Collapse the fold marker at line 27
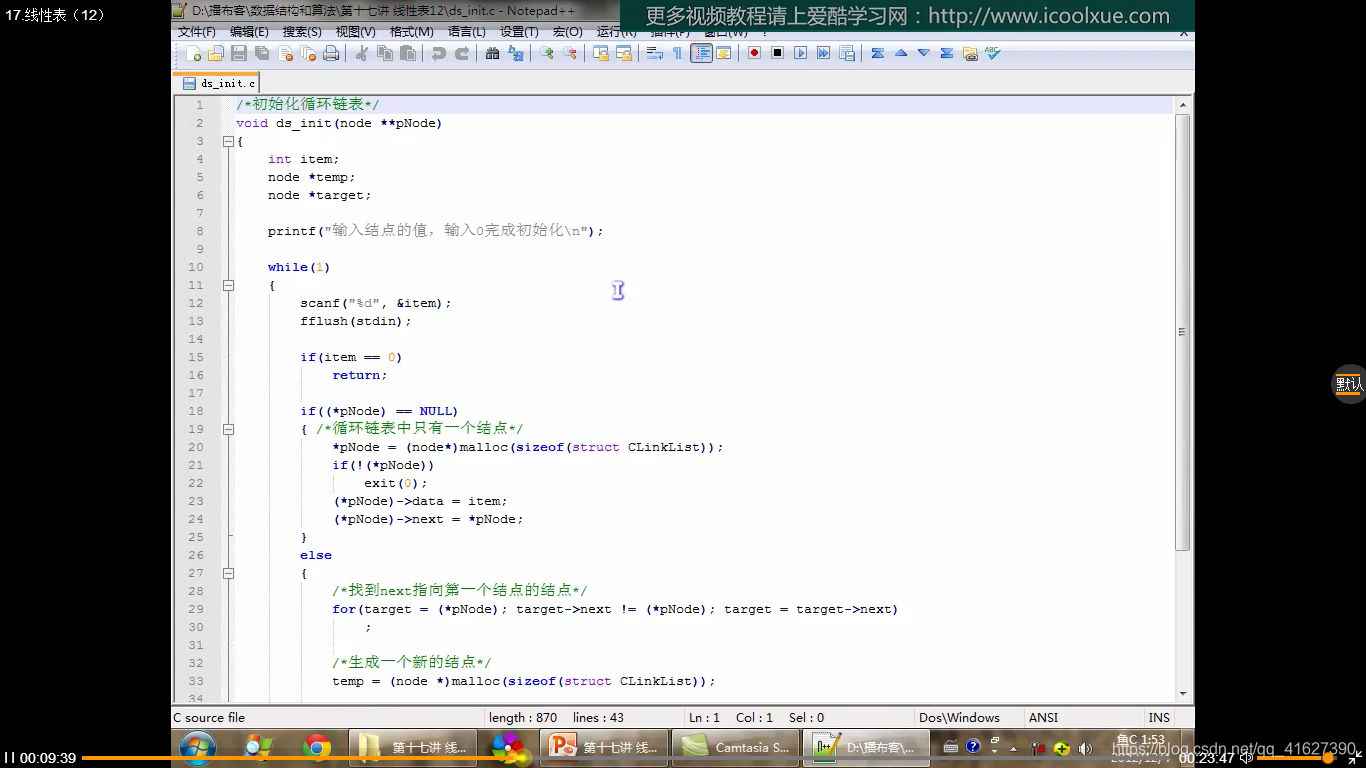 tap(228, 573)
